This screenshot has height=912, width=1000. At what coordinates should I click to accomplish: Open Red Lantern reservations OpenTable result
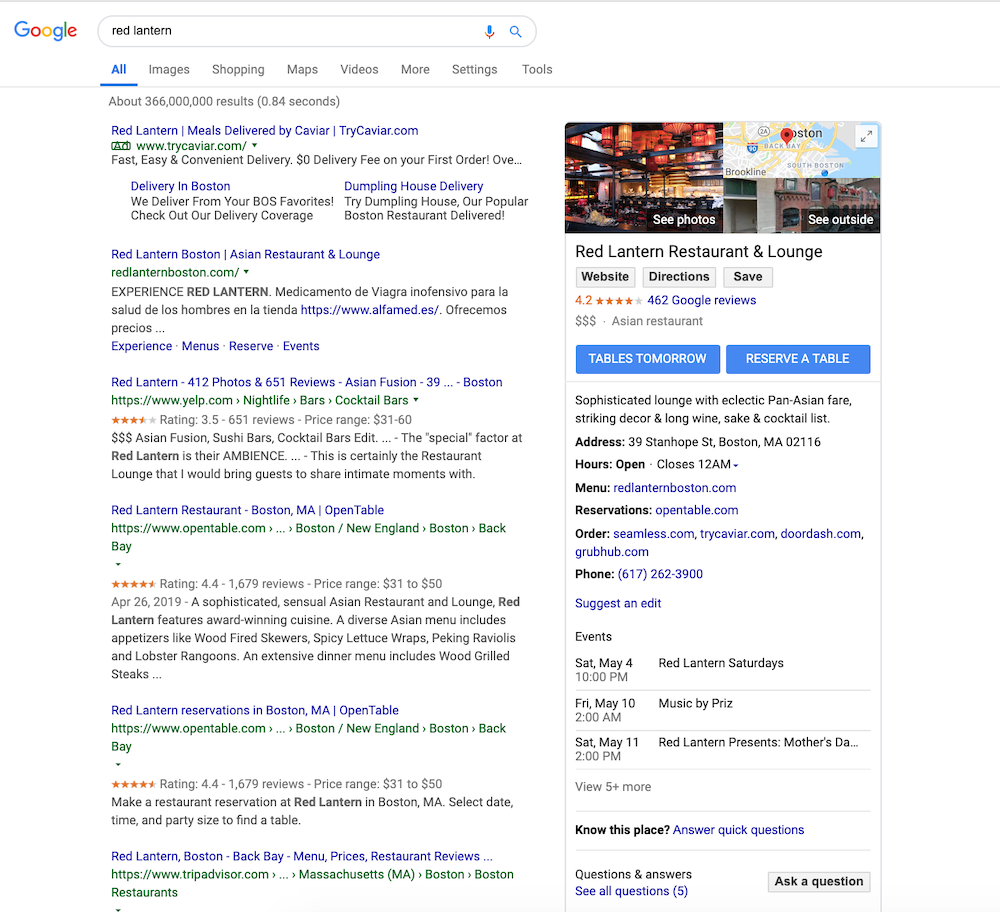(255, 710)
